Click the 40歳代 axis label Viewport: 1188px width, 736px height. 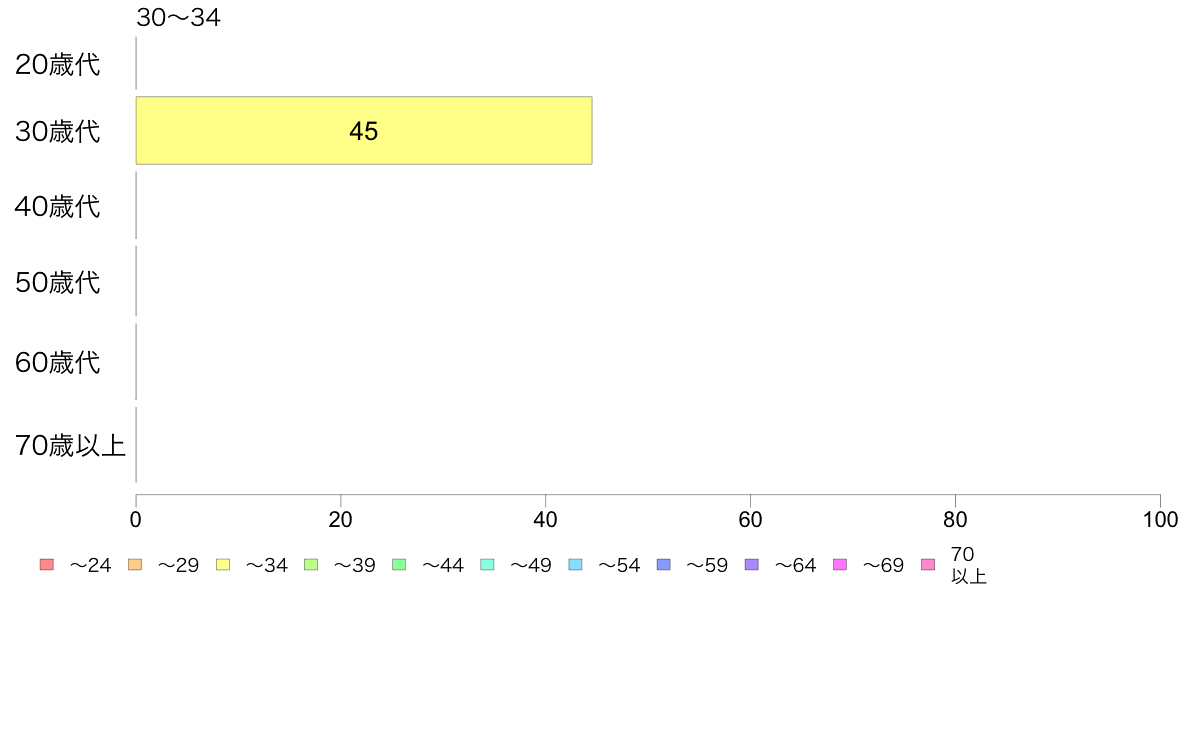point(58,206)
